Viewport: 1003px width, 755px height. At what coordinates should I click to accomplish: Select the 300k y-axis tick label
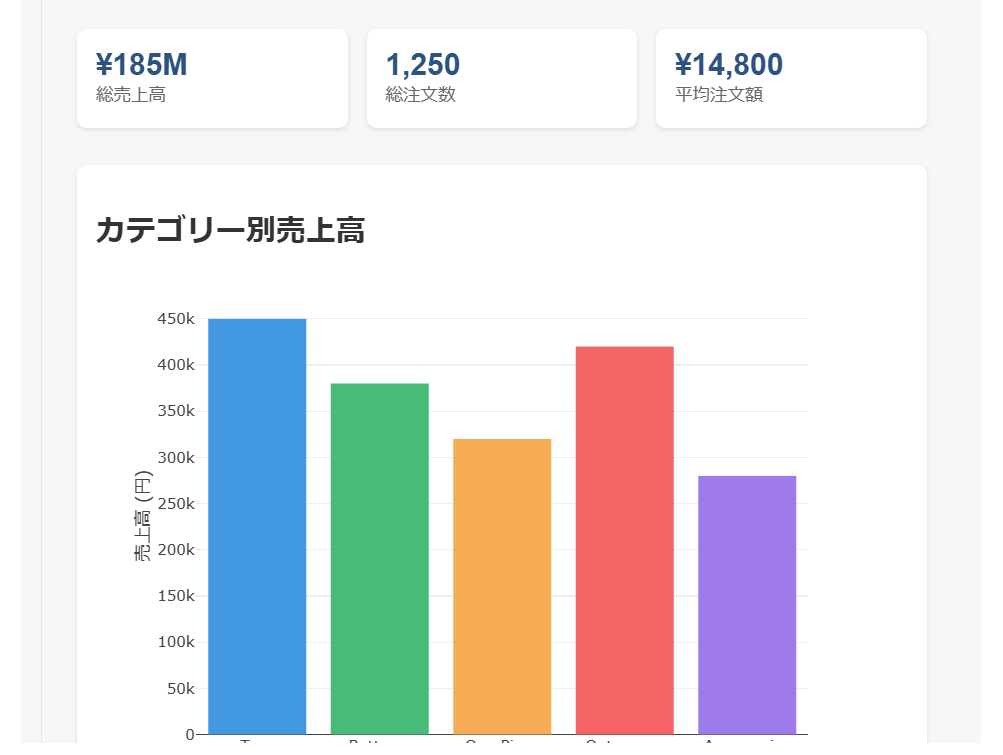176,458
